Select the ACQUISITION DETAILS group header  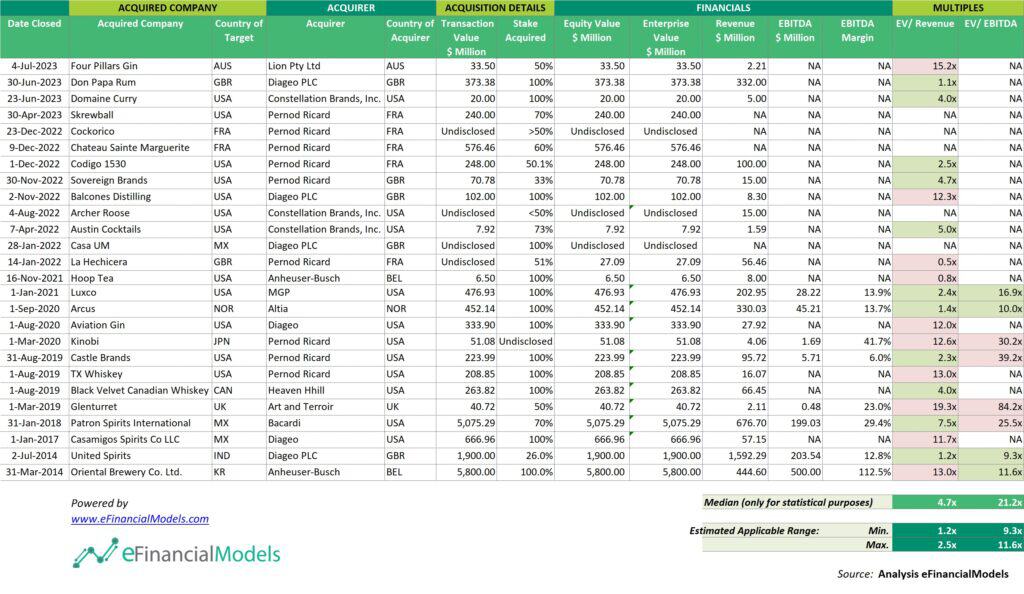coord(495,8)
